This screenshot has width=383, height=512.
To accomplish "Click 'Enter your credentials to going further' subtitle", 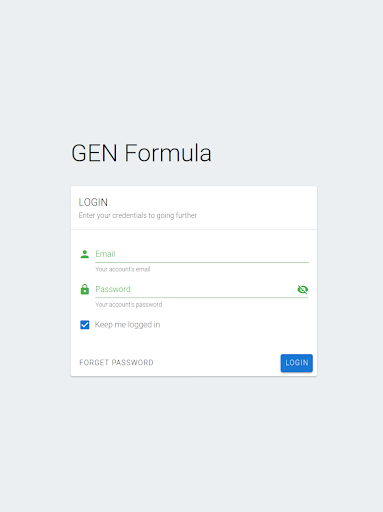I will pos(138,216).
